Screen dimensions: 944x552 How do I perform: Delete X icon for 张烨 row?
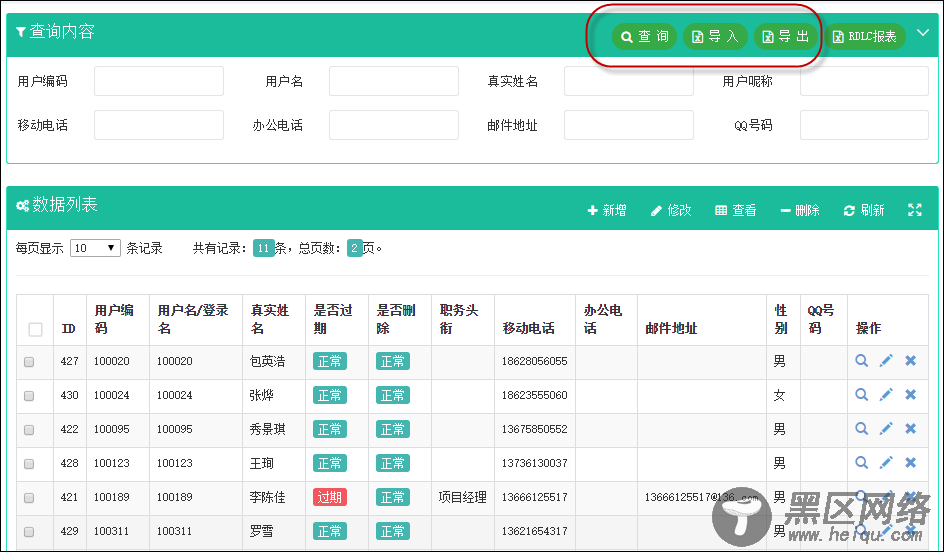click(910, 394)
